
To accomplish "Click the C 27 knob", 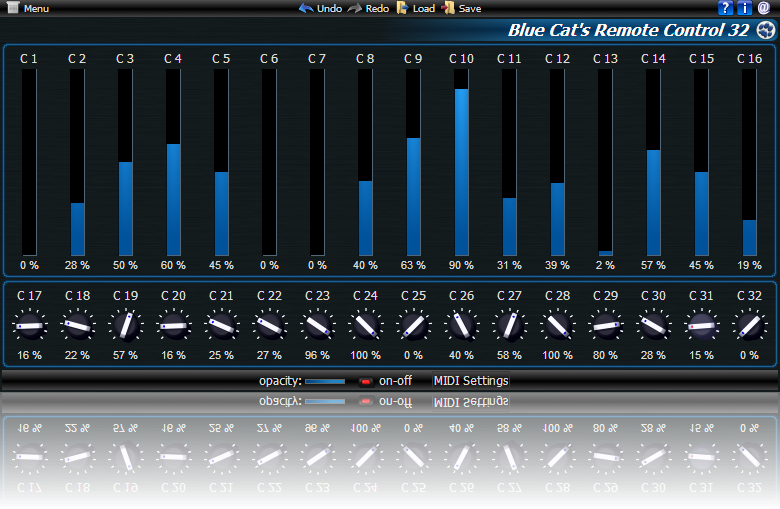I will tap(509, 325).
